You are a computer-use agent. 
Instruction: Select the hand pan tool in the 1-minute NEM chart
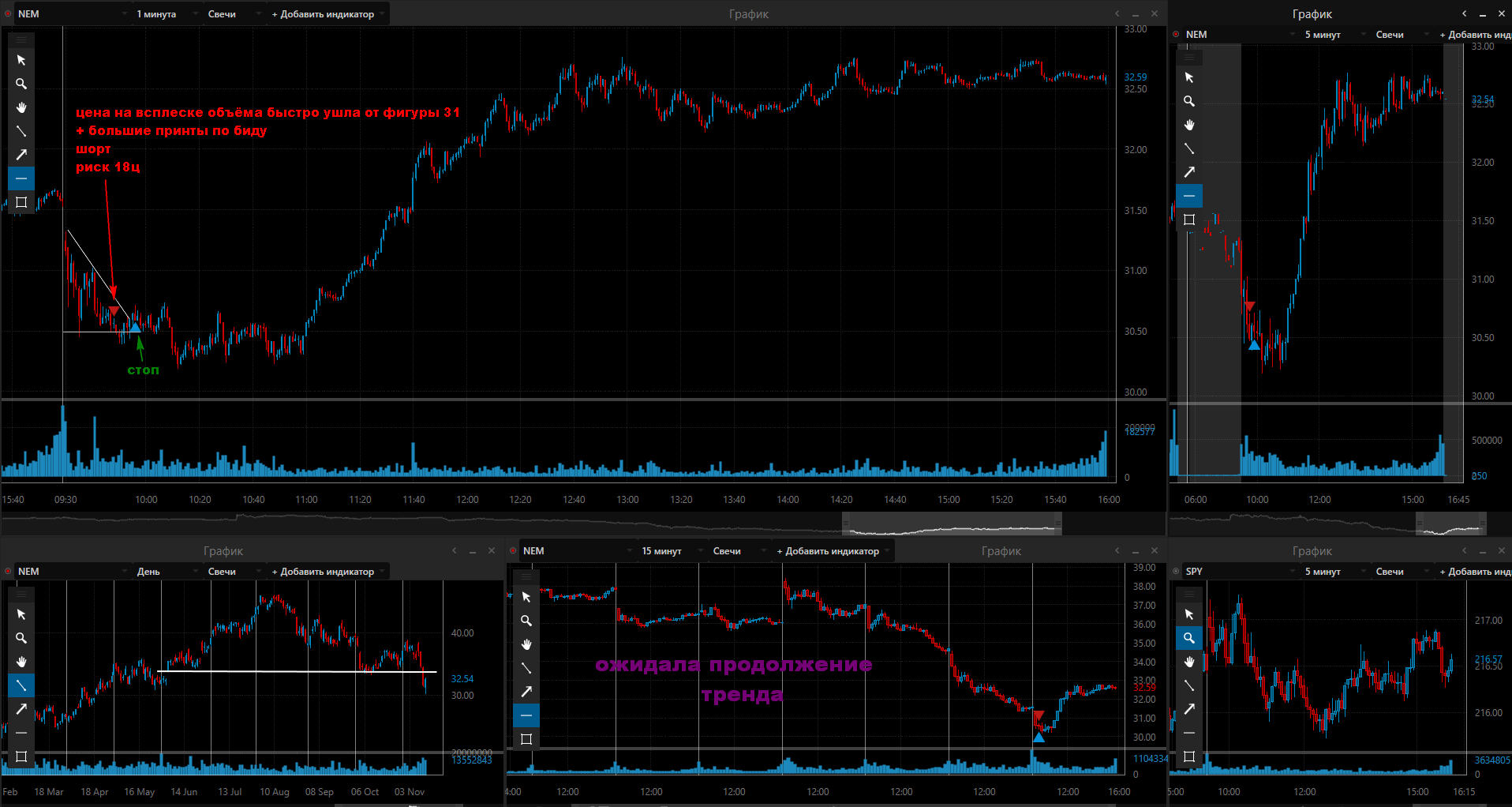[x=21, y=107]
